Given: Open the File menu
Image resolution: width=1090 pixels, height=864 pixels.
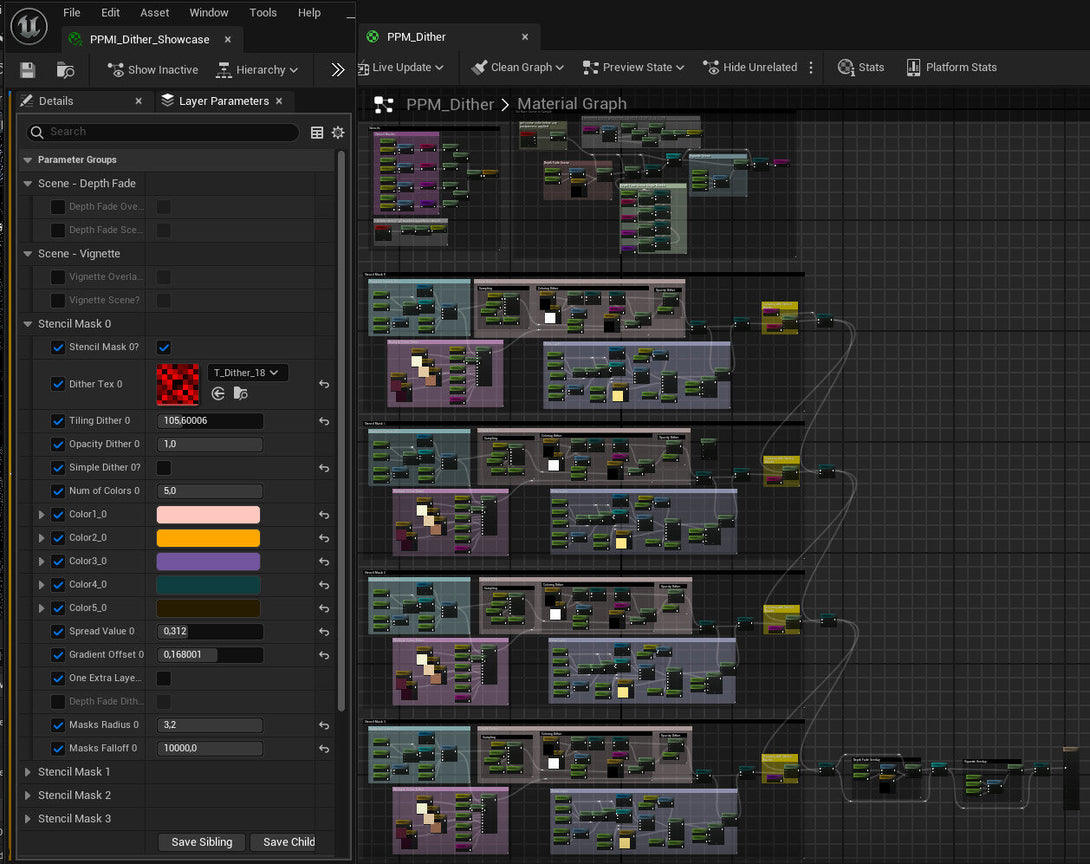Looking at the screenshot, I should [72, 13].
